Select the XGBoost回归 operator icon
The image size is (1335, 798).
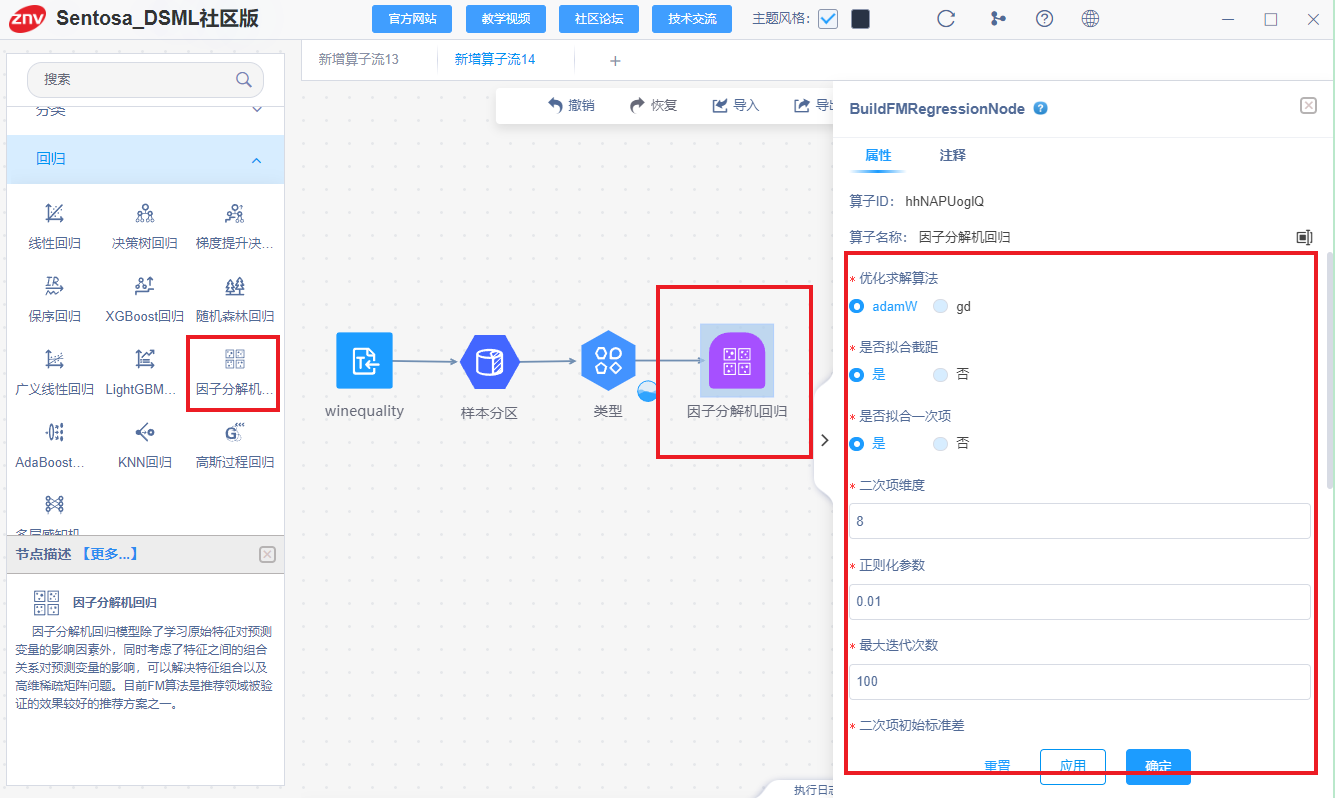[145, 286]
